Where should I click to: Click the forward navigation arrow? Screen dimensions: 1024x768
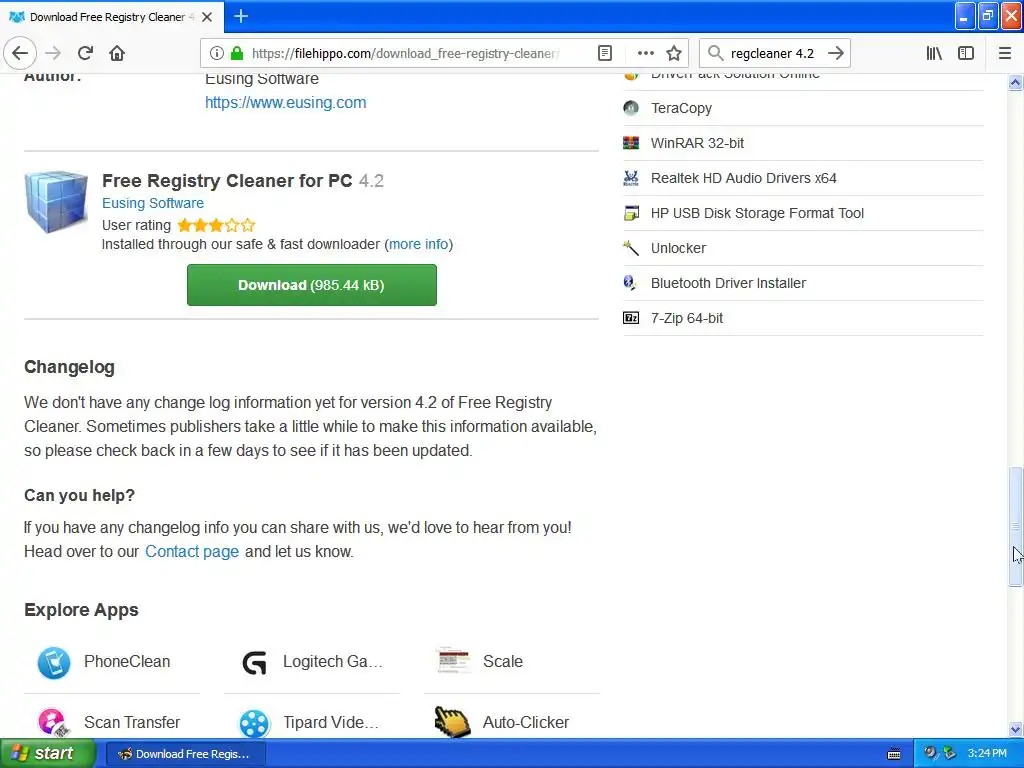click(54, 53)
